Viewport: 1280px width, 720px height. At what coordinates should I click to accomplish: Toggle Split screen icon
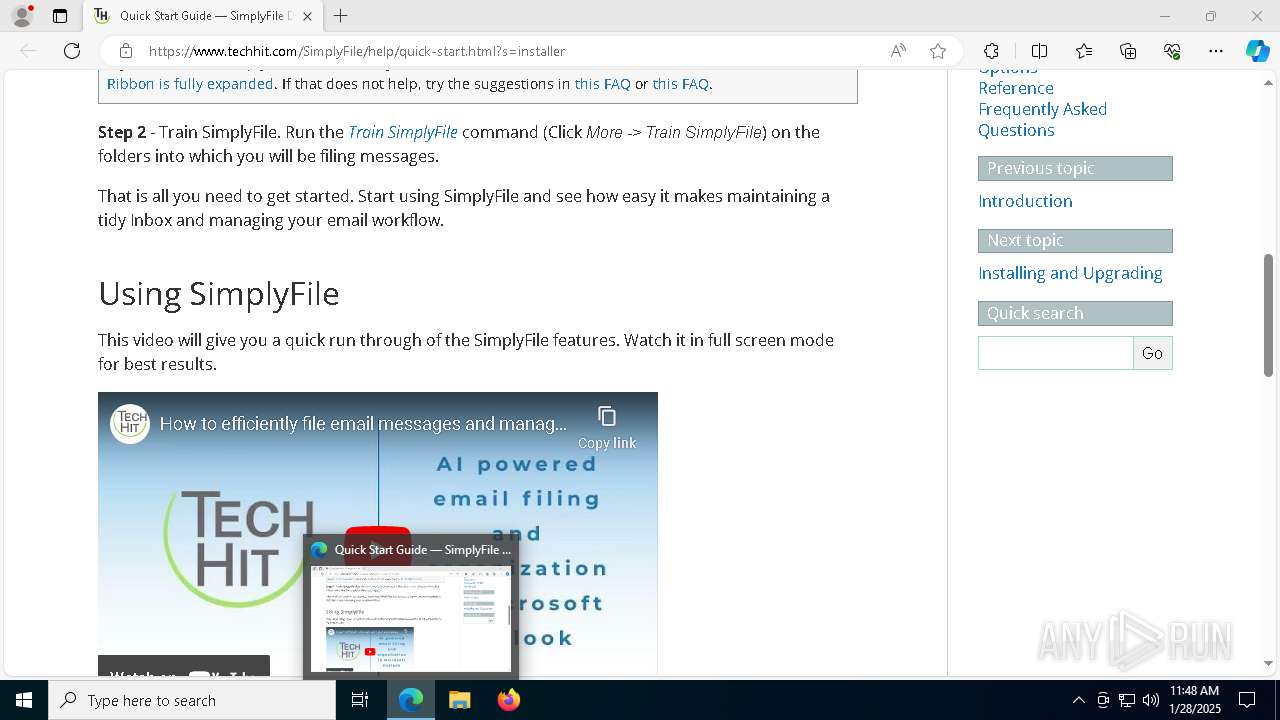point(1039,51)
